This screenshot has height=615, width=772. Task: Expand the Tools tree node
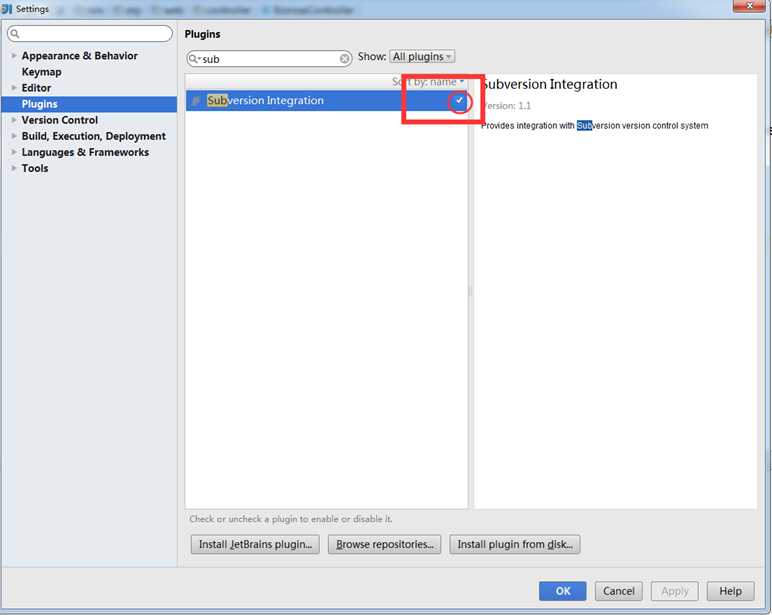[x=14, y=168]
